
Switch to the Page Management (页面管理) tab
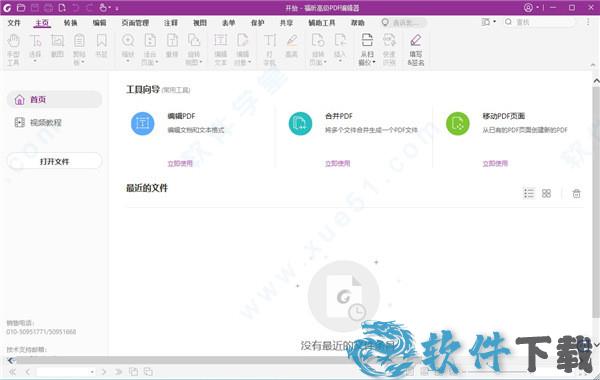click(x=135, y=23)
